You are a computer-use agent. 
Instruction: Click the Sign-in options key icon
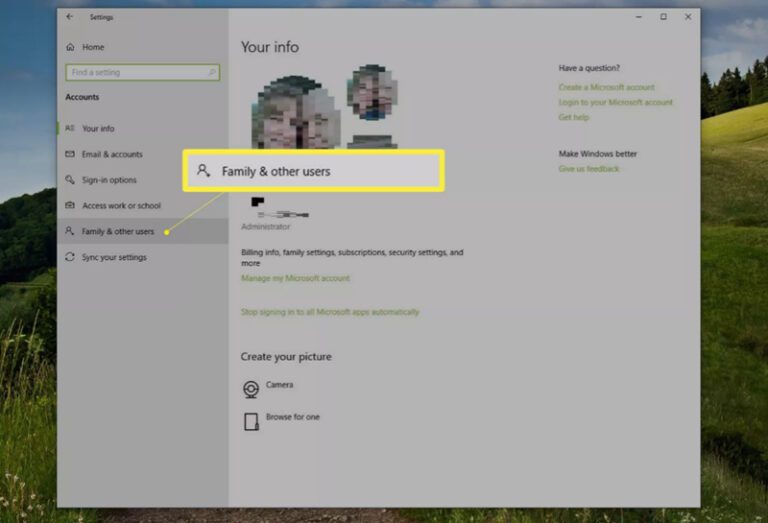70,180
